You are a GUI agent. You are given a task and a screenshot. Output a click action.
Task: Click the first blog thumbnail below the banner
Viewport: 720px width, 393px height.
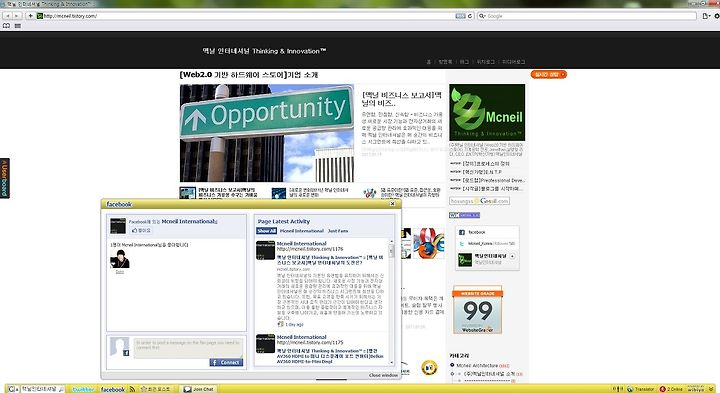pos(187,192)
